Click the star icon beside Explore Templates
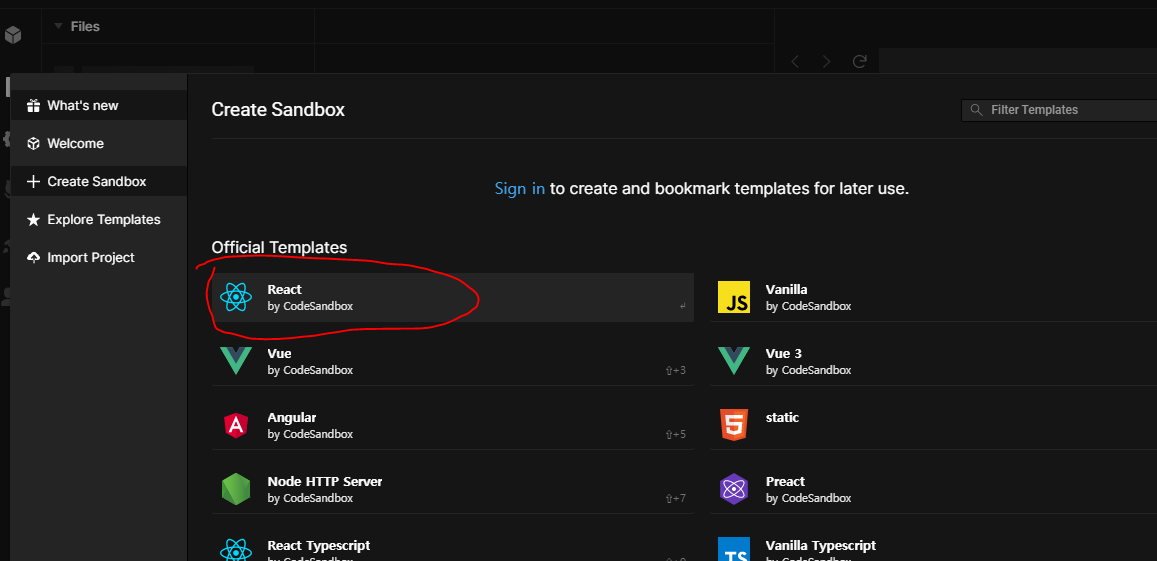Screen dimensions: 1157x561 (33, 219)
